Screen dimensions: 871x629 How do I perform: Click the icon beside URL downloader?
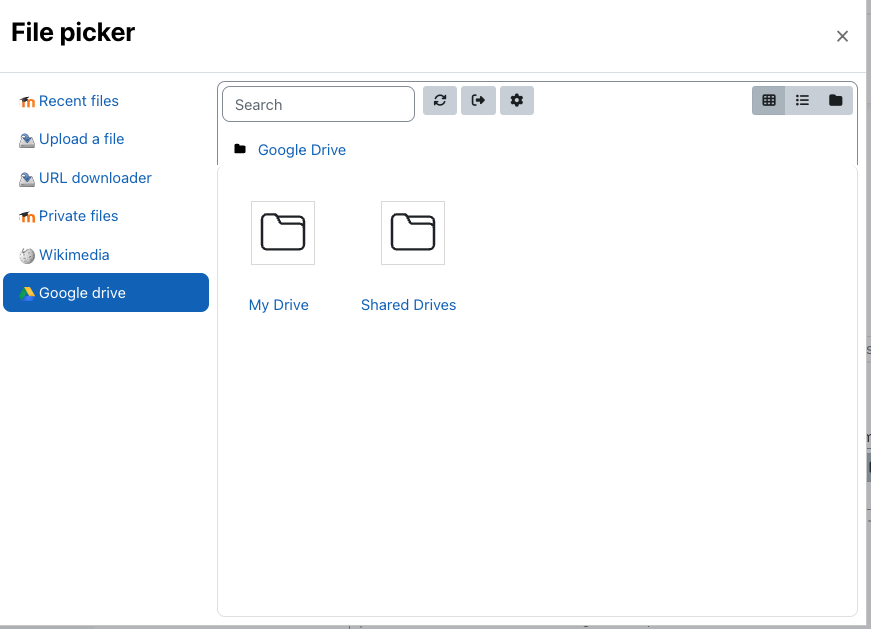point(27,179)
